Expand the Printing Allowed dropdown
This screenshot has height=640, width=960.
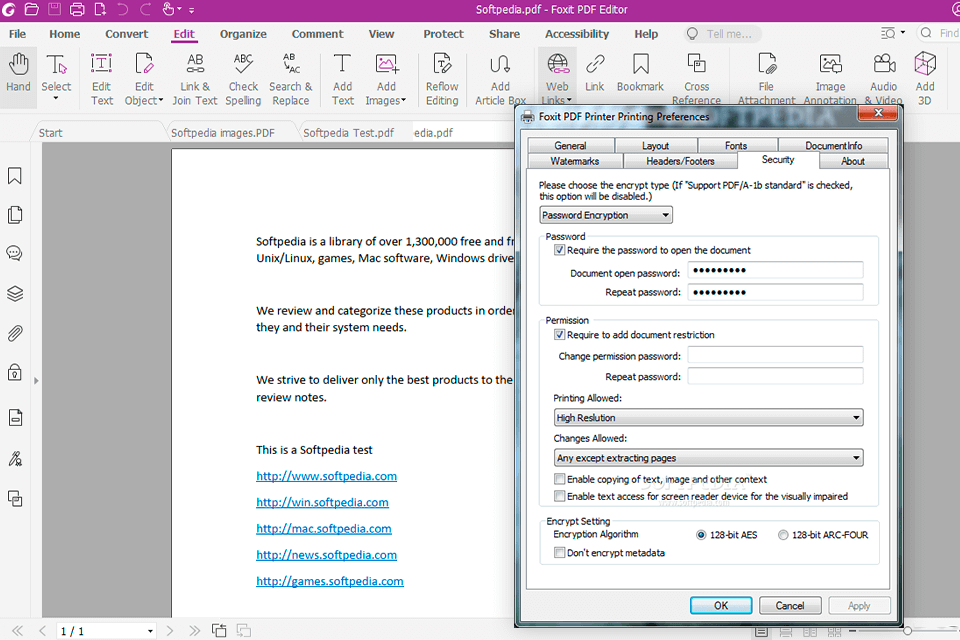click(708, 418)
